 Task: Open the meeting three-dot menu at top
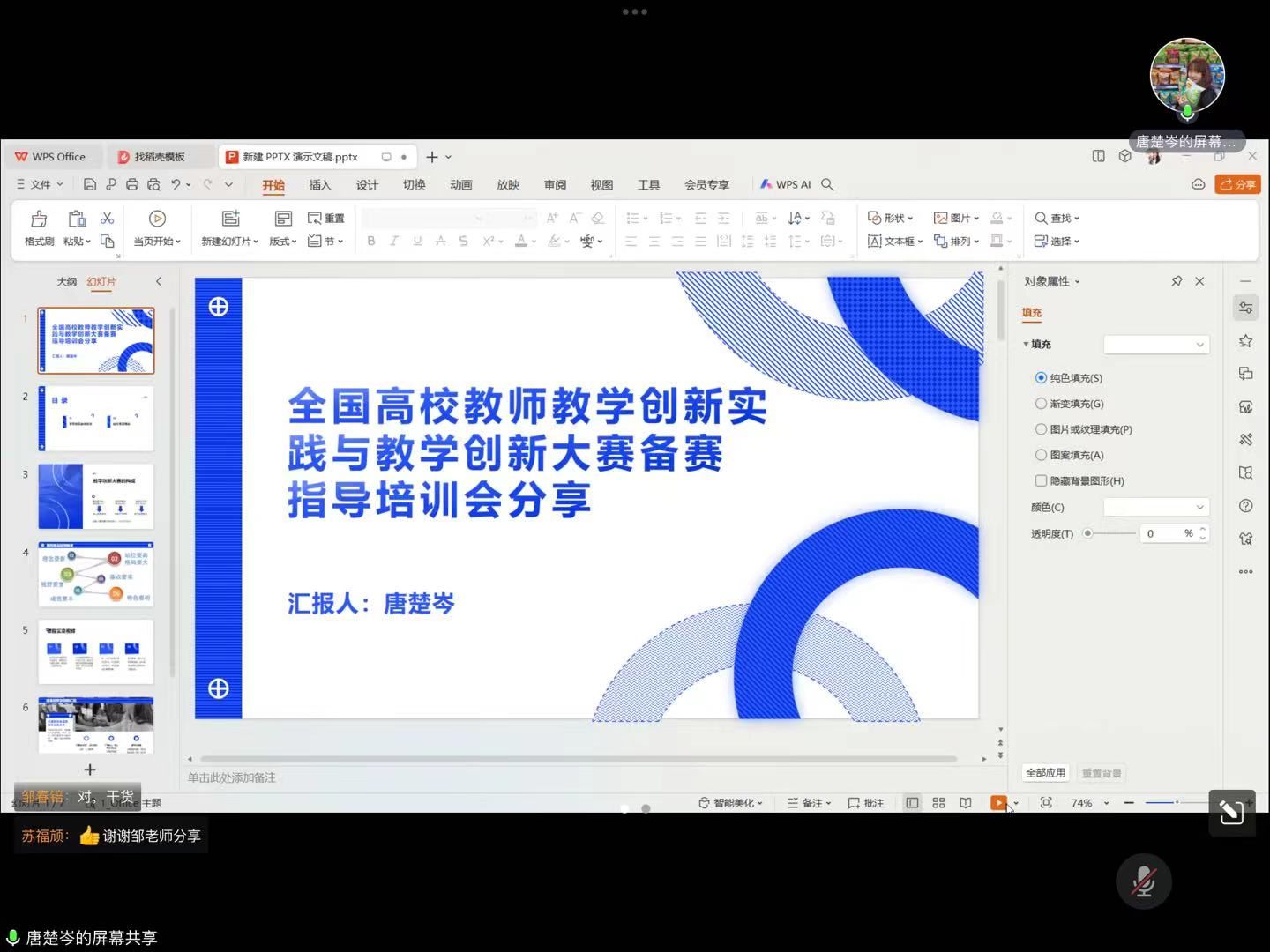635,11
